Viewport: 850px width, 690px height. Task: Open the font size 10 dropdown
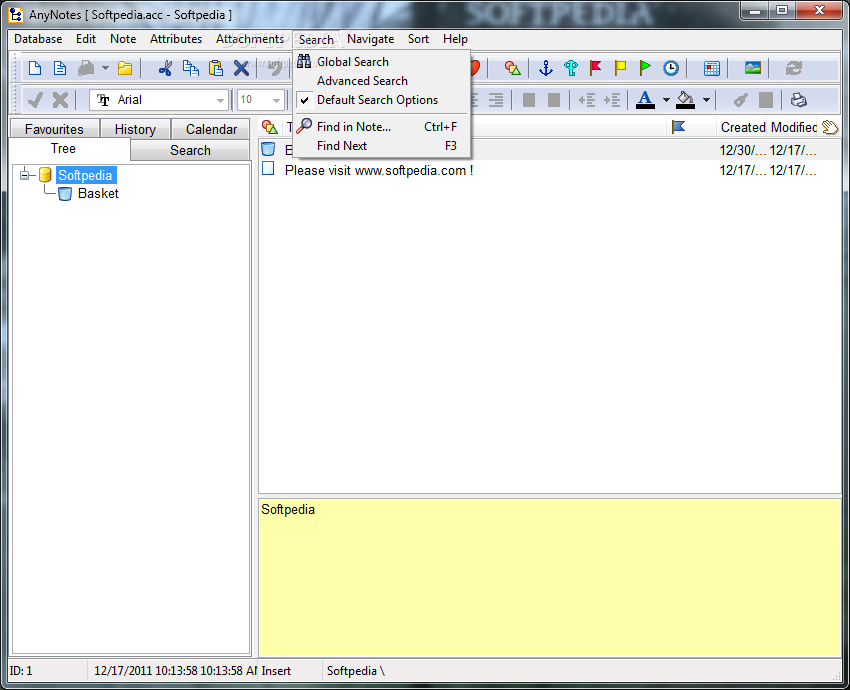pos(276,100)
